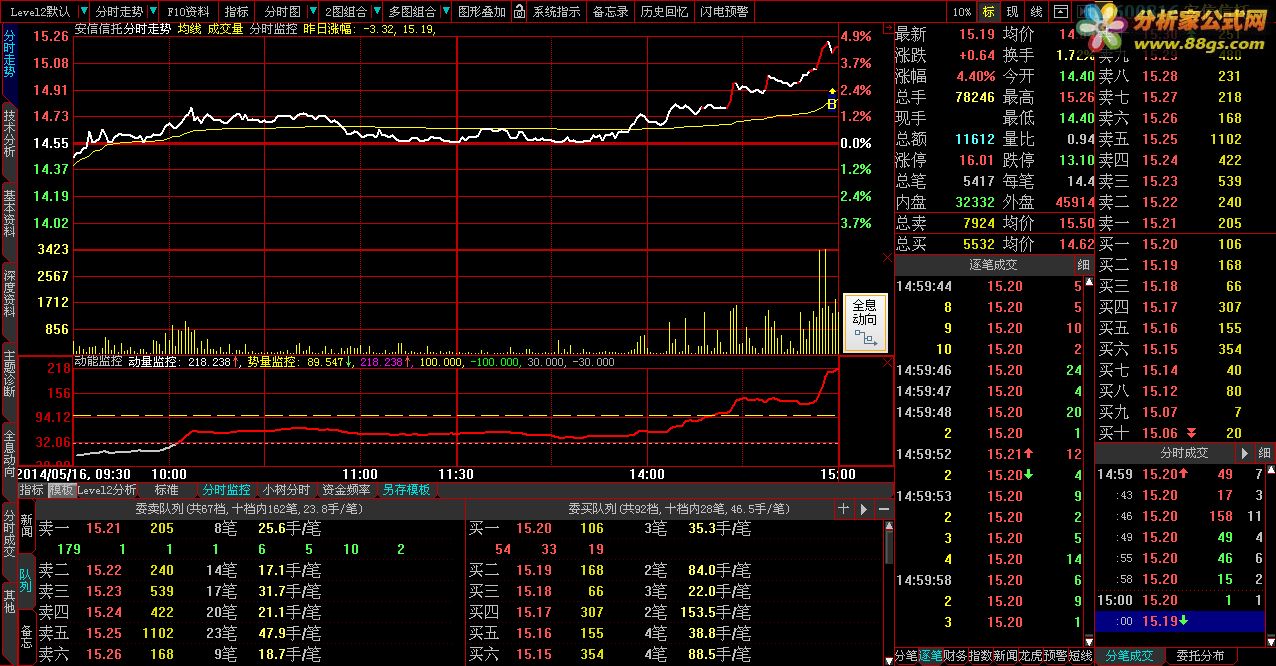Toggle the 标 display mode button
Viewport: 1276px width, 666px height.
pos(988,12)
